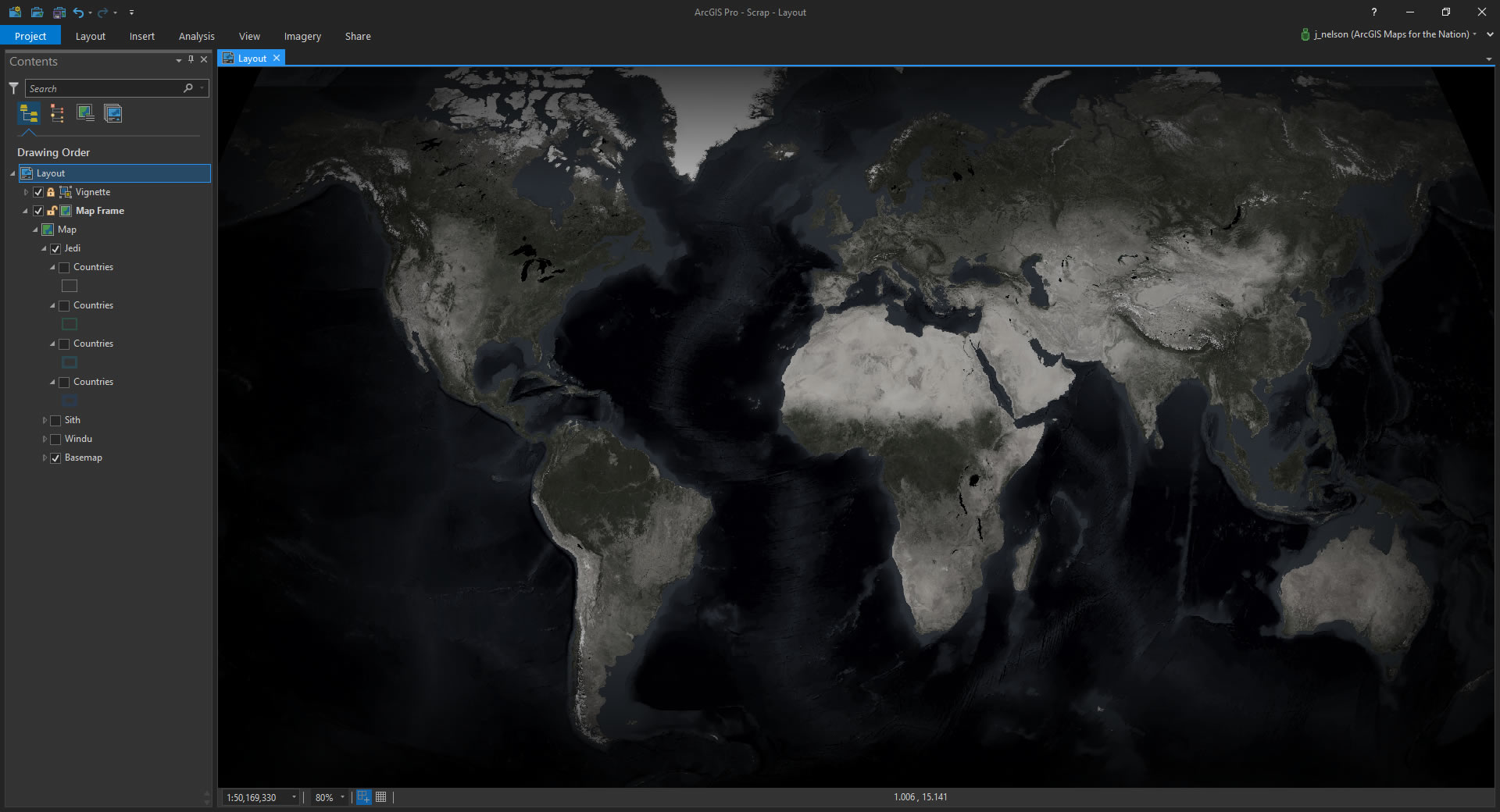Screen dimensions: 1500x812
Task: Click the Save project icon in title bar
Action: pyautogui.click(x=59, y=12)
